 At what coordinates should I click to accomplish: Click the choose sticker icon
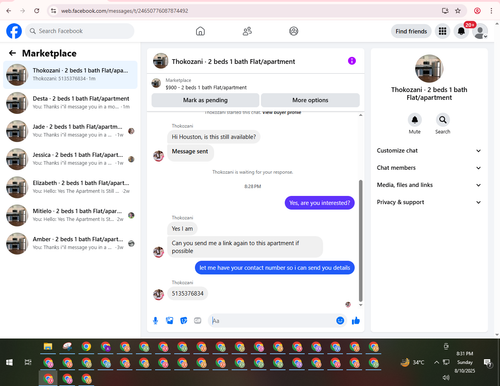pyautogui.click(x=184, y=321)
